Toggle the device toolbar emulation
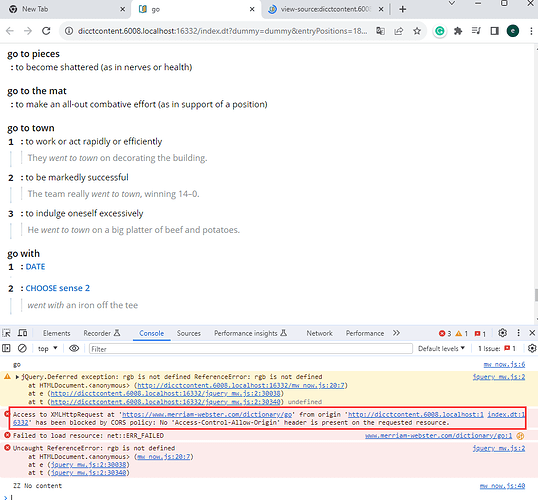 pos(23,333)
